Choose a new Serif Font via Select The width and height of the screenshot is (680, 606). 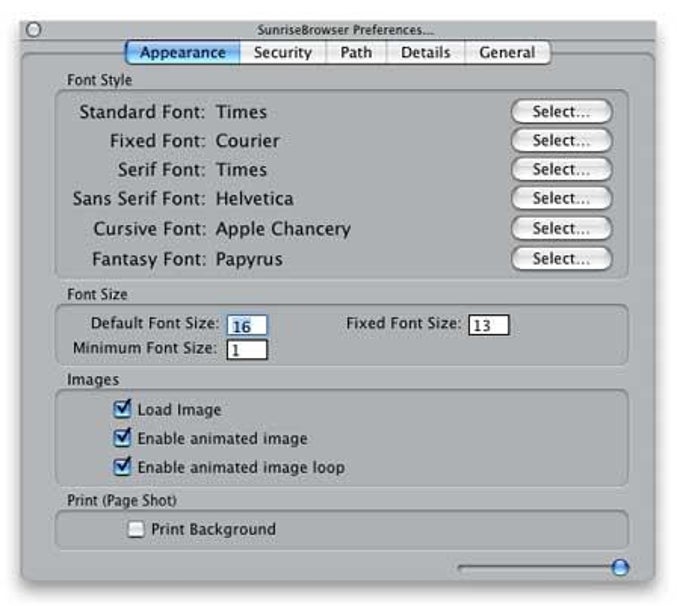pyautogui.click(x=560, y=170)
